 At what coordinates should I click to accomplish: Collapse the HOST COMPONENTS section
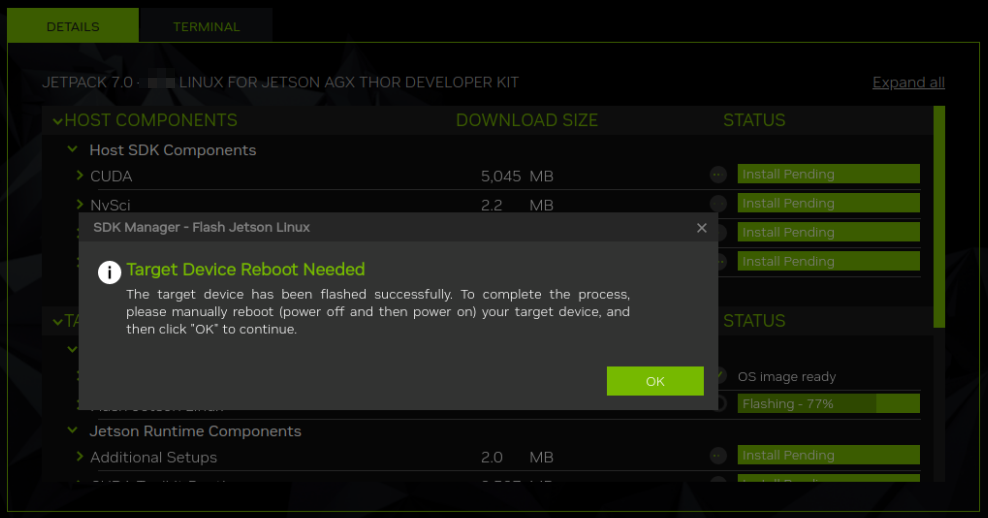pos(58,120)
